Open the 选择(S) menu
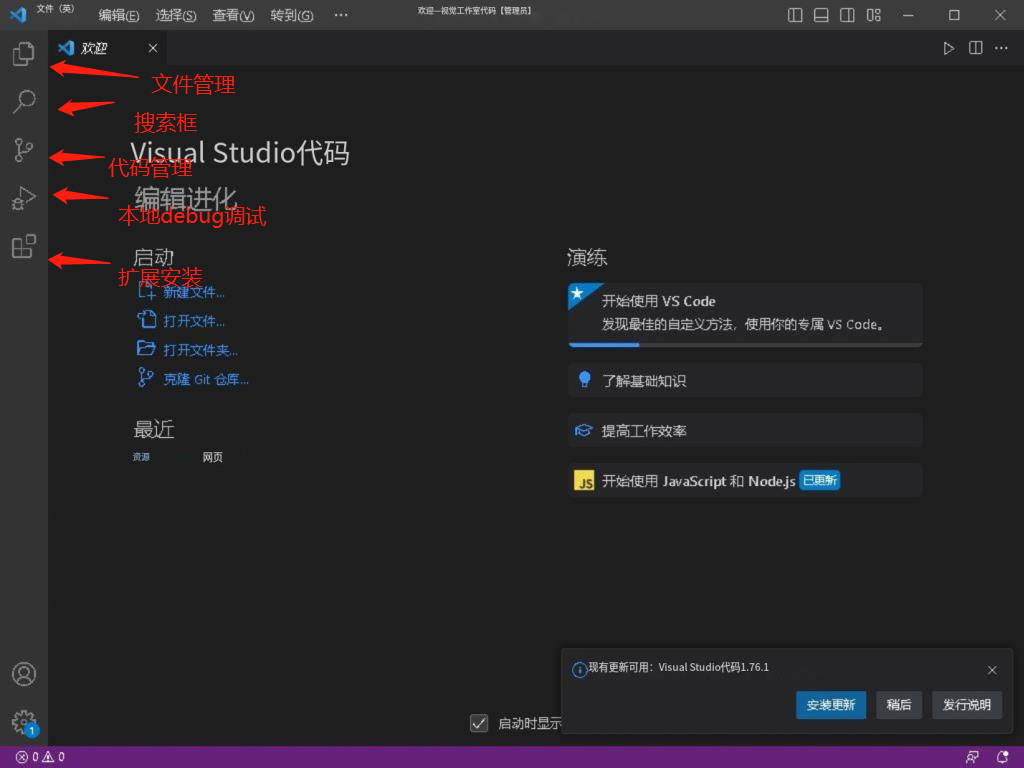 (176, 15)
